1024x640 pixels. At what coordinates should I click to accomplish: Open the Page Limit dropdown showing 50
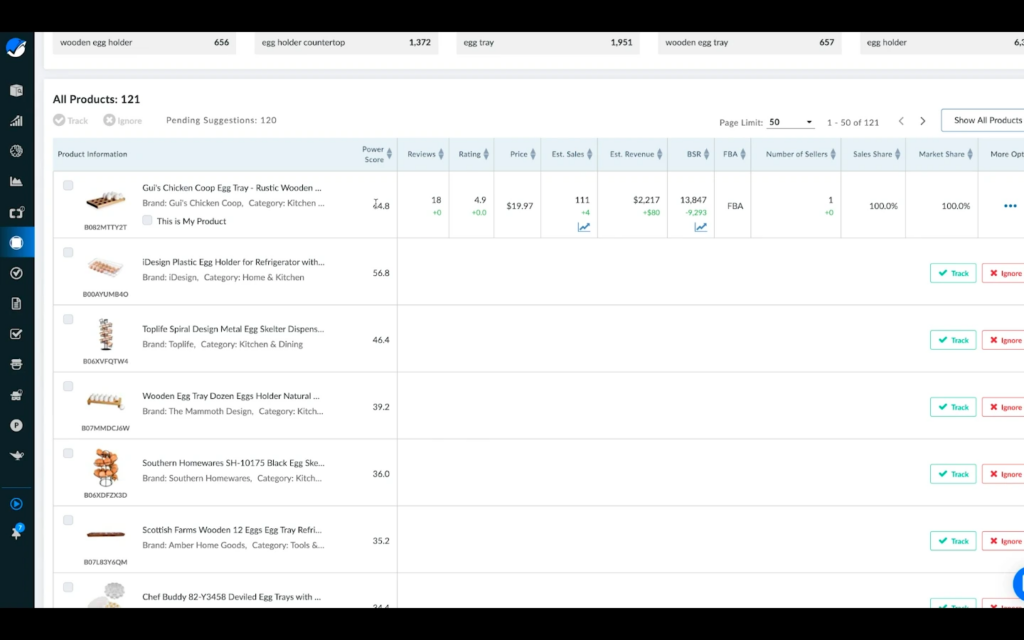coord(791,120)
